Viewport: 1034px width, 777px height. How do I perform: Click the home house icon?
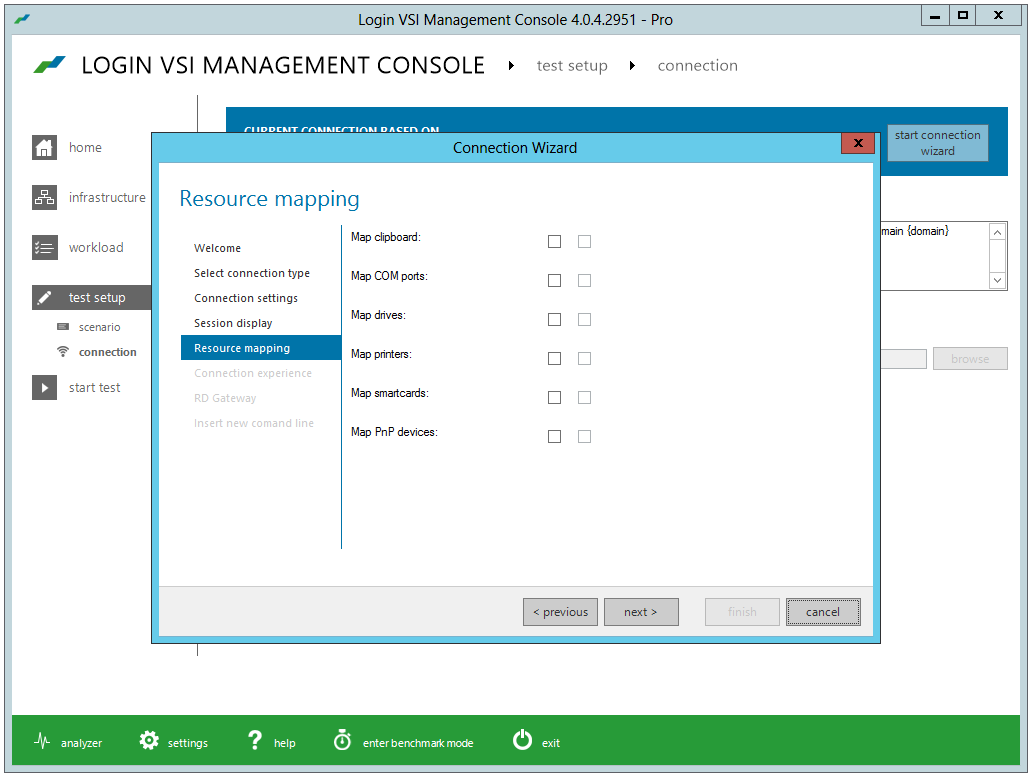(44, 147)
